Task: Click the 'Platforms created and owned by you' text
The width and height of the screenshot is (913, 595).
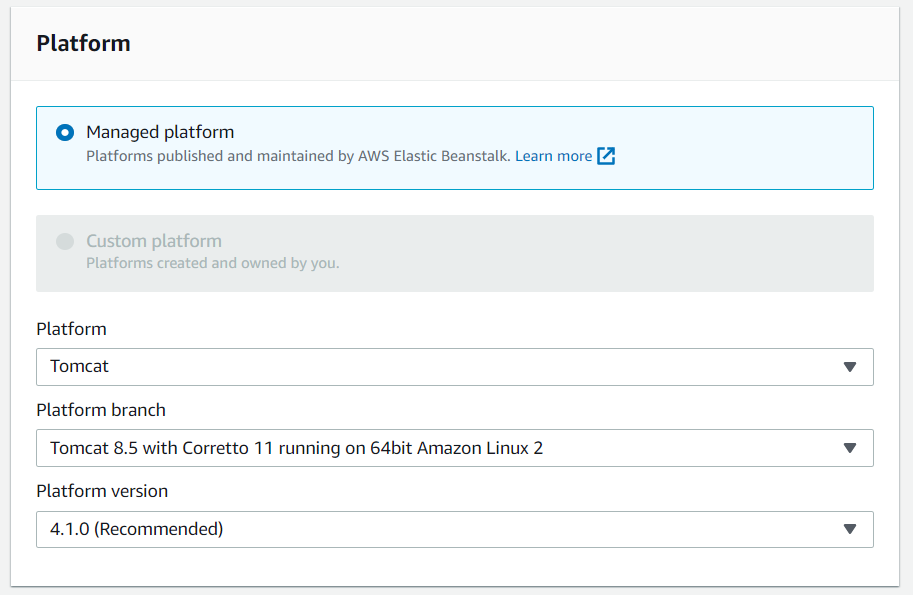Action: click(x=213, y=264)
